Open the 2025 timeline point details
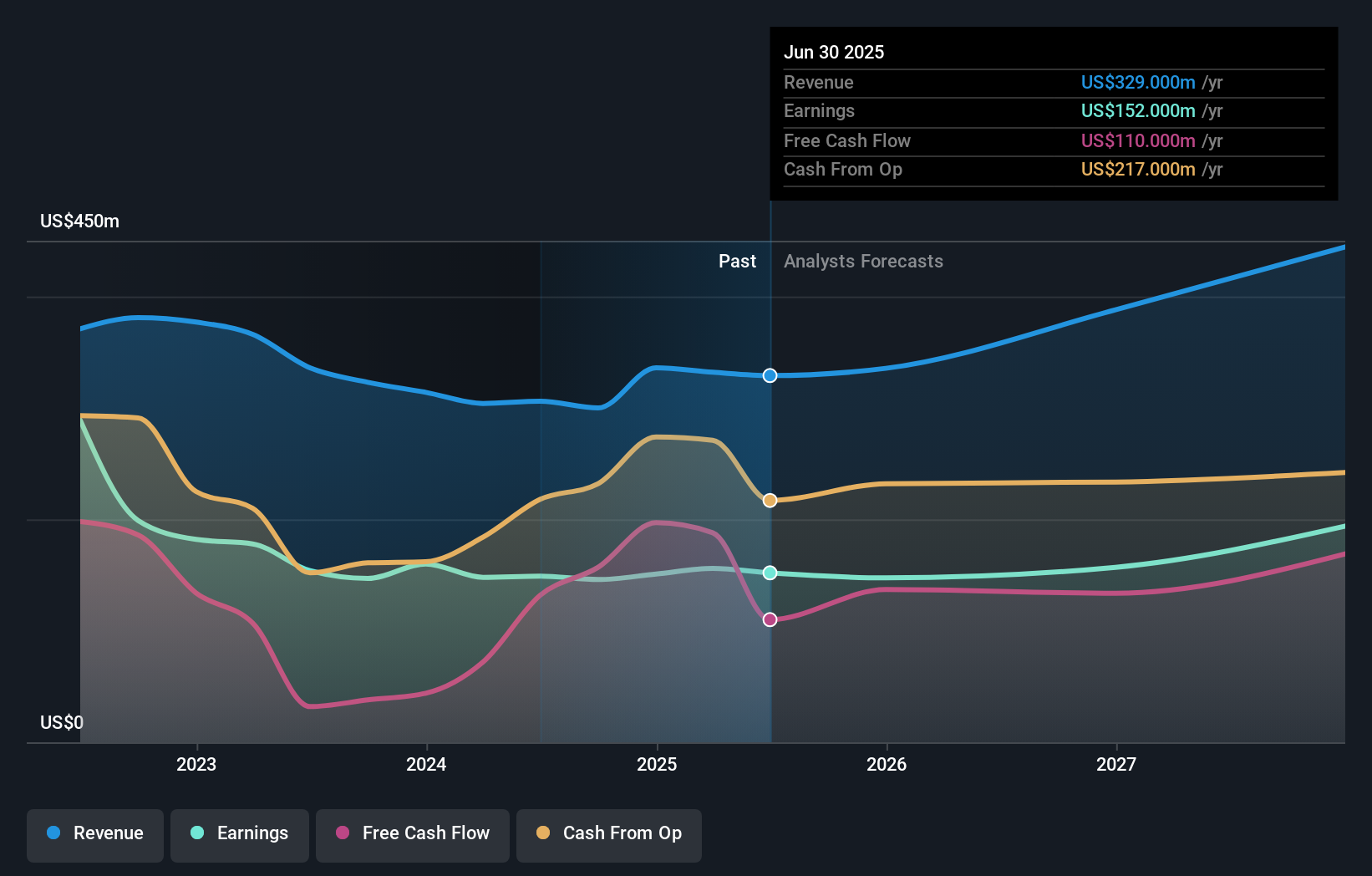The image size is (1372, 876). 657,763
